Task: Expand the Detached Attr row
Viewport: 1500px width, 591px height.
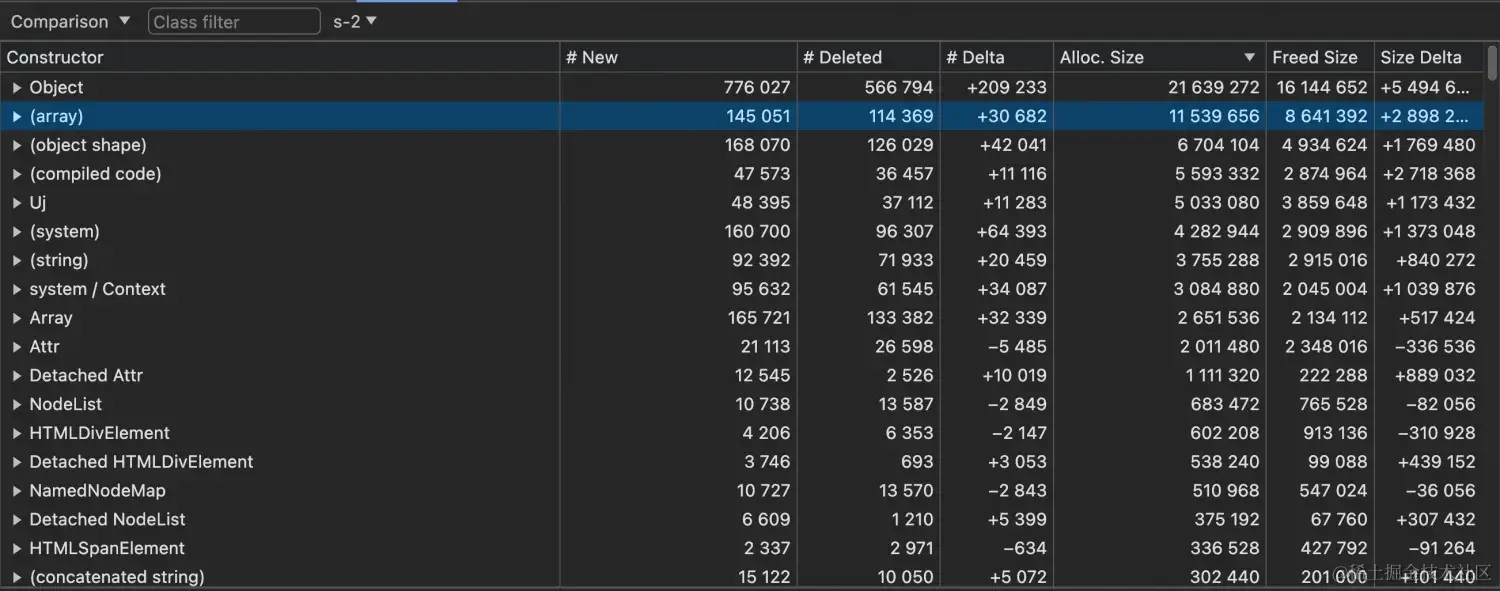Action: click(16, 376)
